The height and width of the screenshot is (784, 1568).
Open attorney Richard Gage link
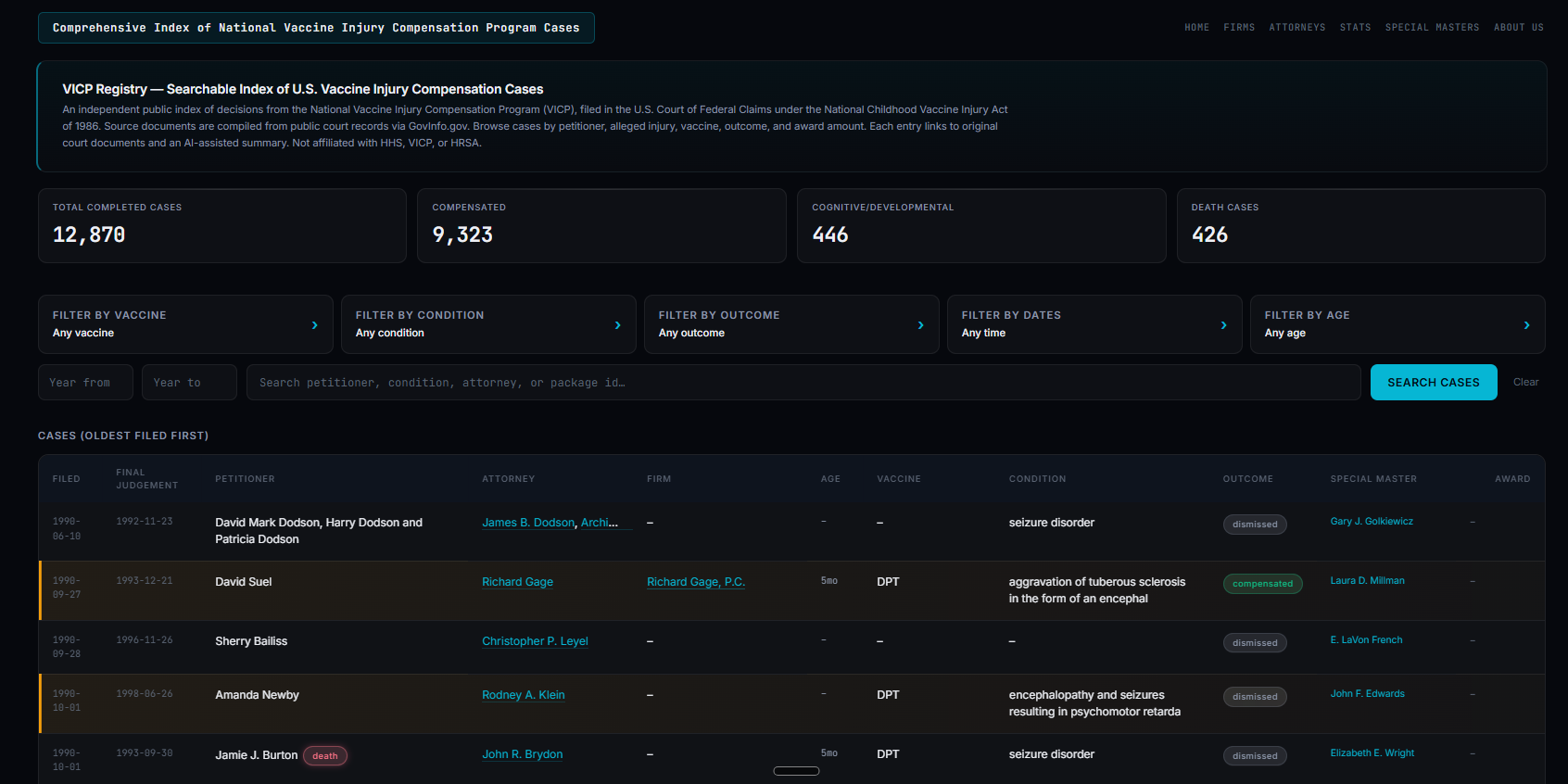[517, 582]
